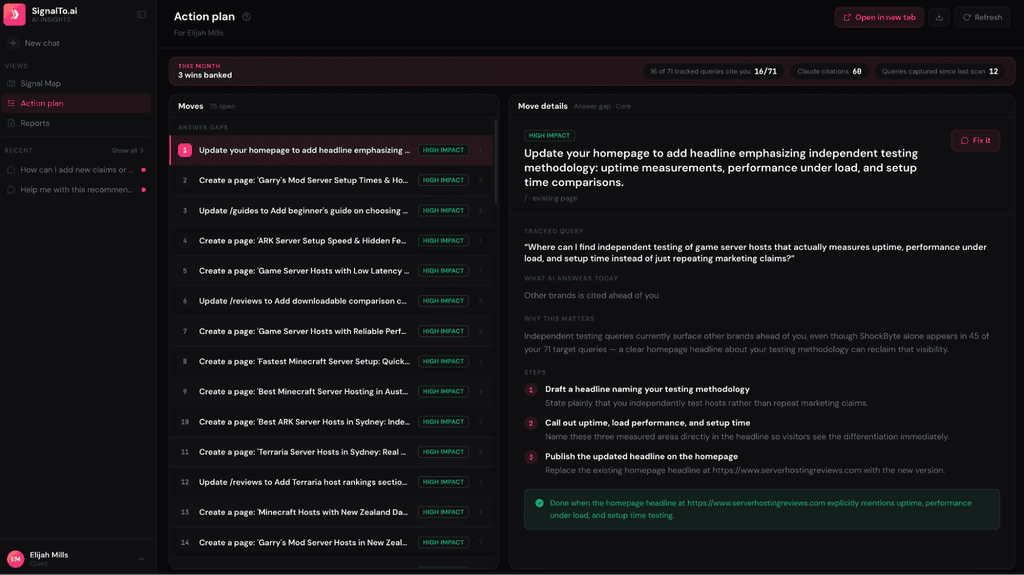Expand Show all recent chats

click(127, 150)
